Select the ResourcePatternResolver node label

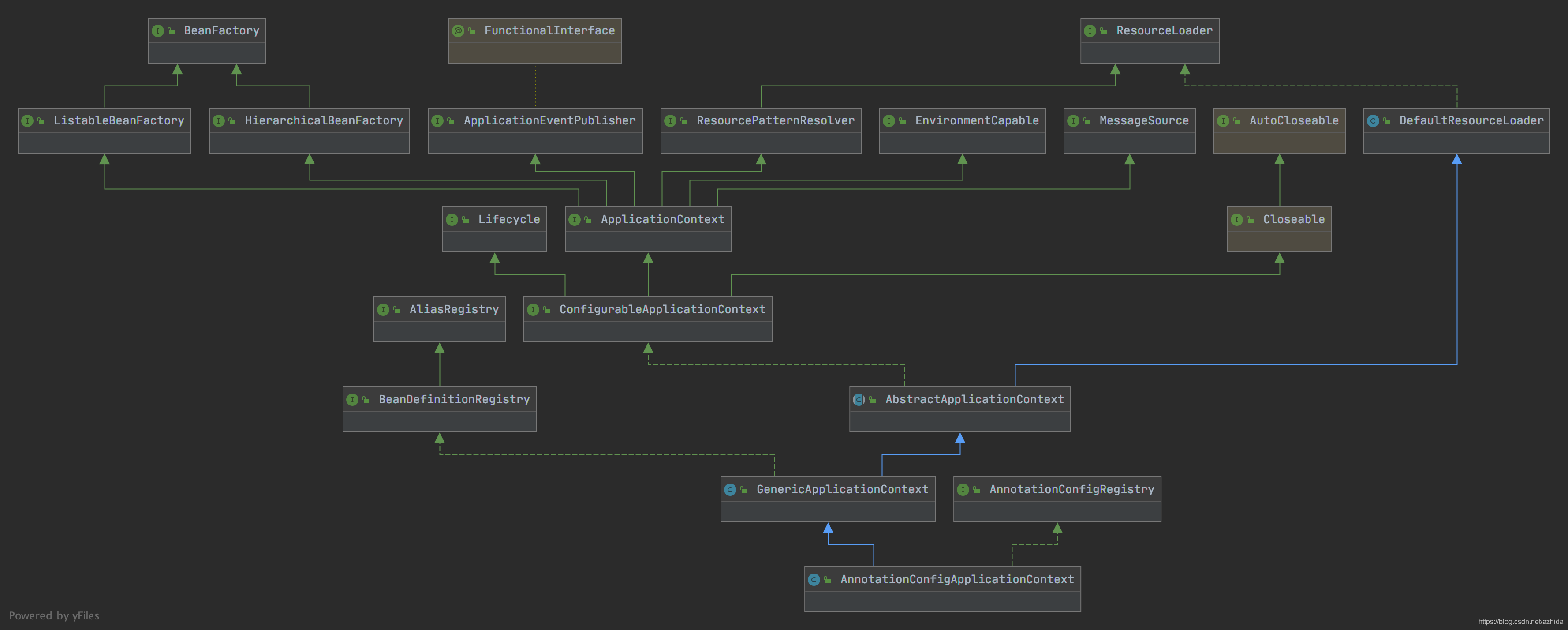tap(776, 120)
